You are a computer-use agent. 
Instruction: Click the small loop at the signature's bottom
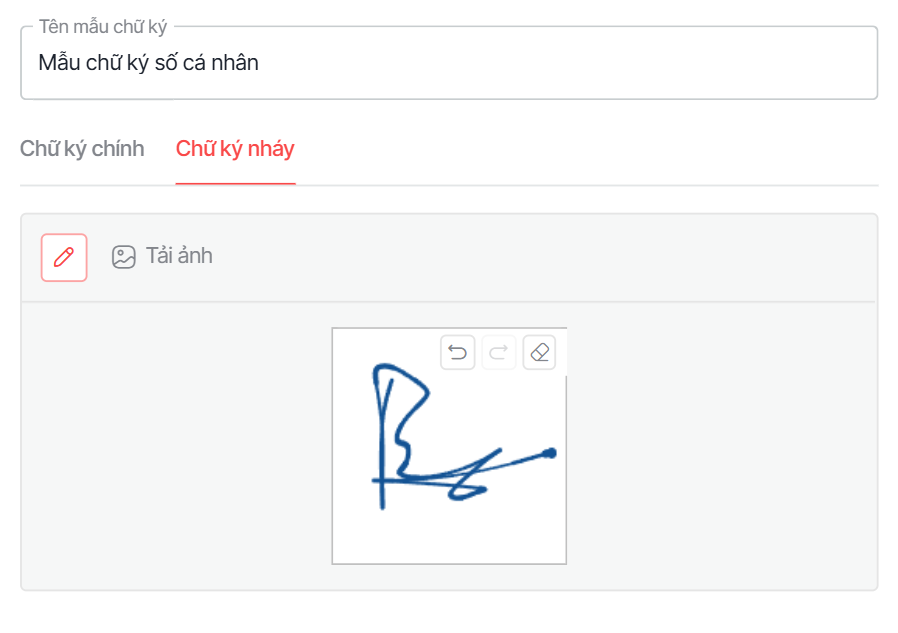tap(467, 492)
